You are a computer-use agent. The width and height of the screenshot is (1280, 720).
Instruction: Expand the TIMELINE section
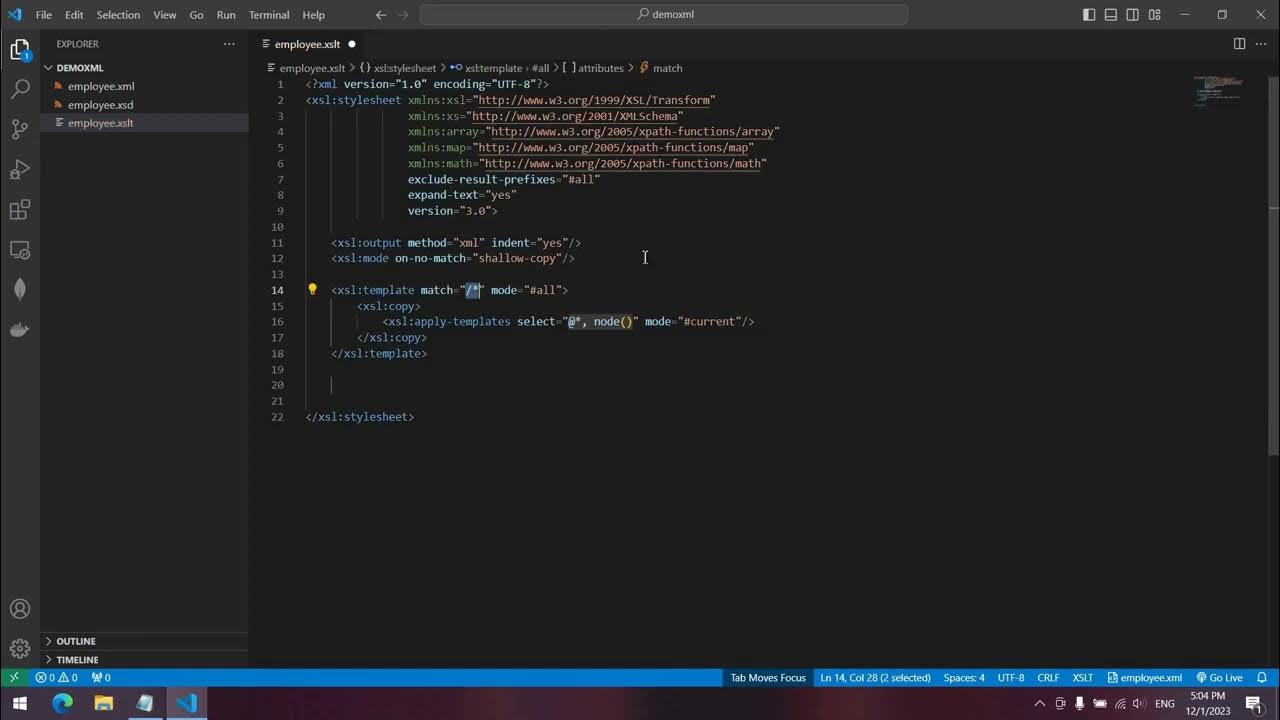[144, 660]
